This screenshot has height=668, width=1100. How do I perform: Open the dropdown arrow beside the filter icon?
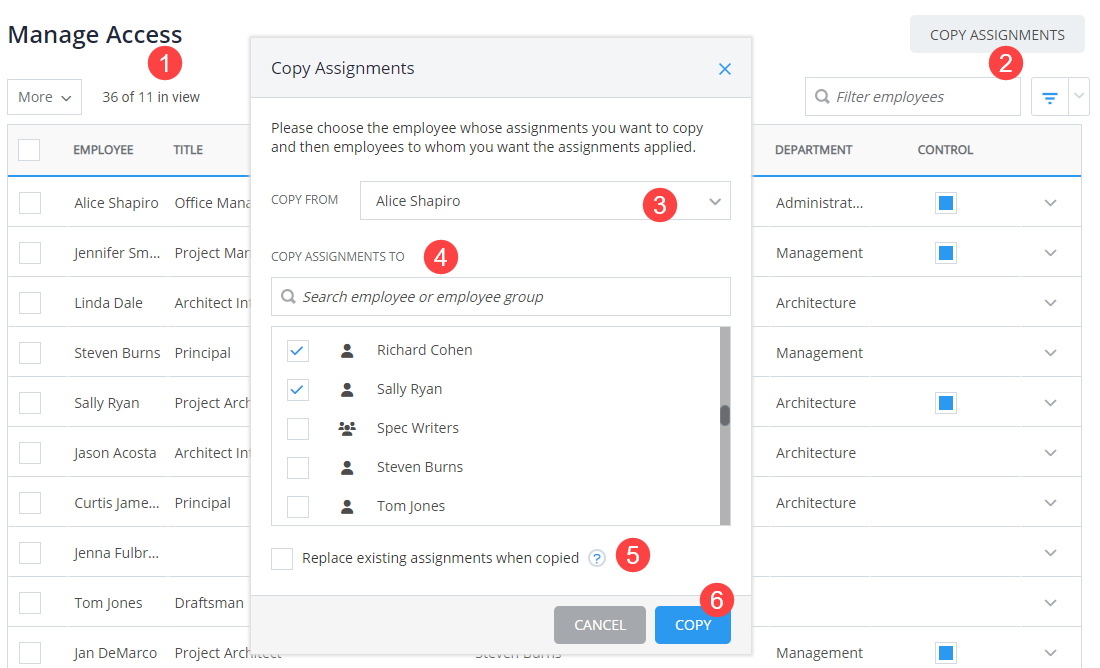coord(1079,96)
